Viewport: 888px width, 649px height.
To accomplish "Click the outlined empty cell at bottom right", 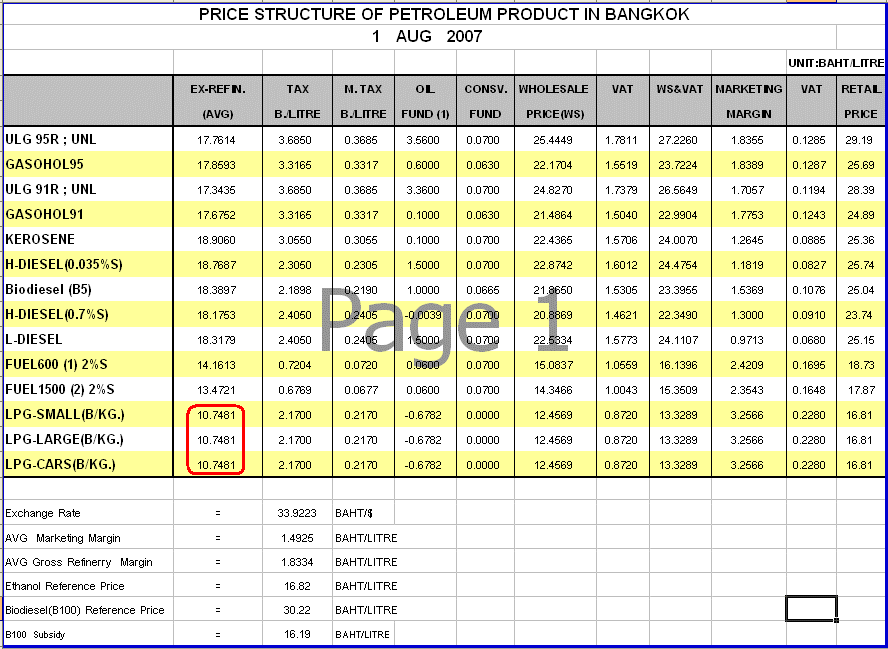I will click(811, 608).
